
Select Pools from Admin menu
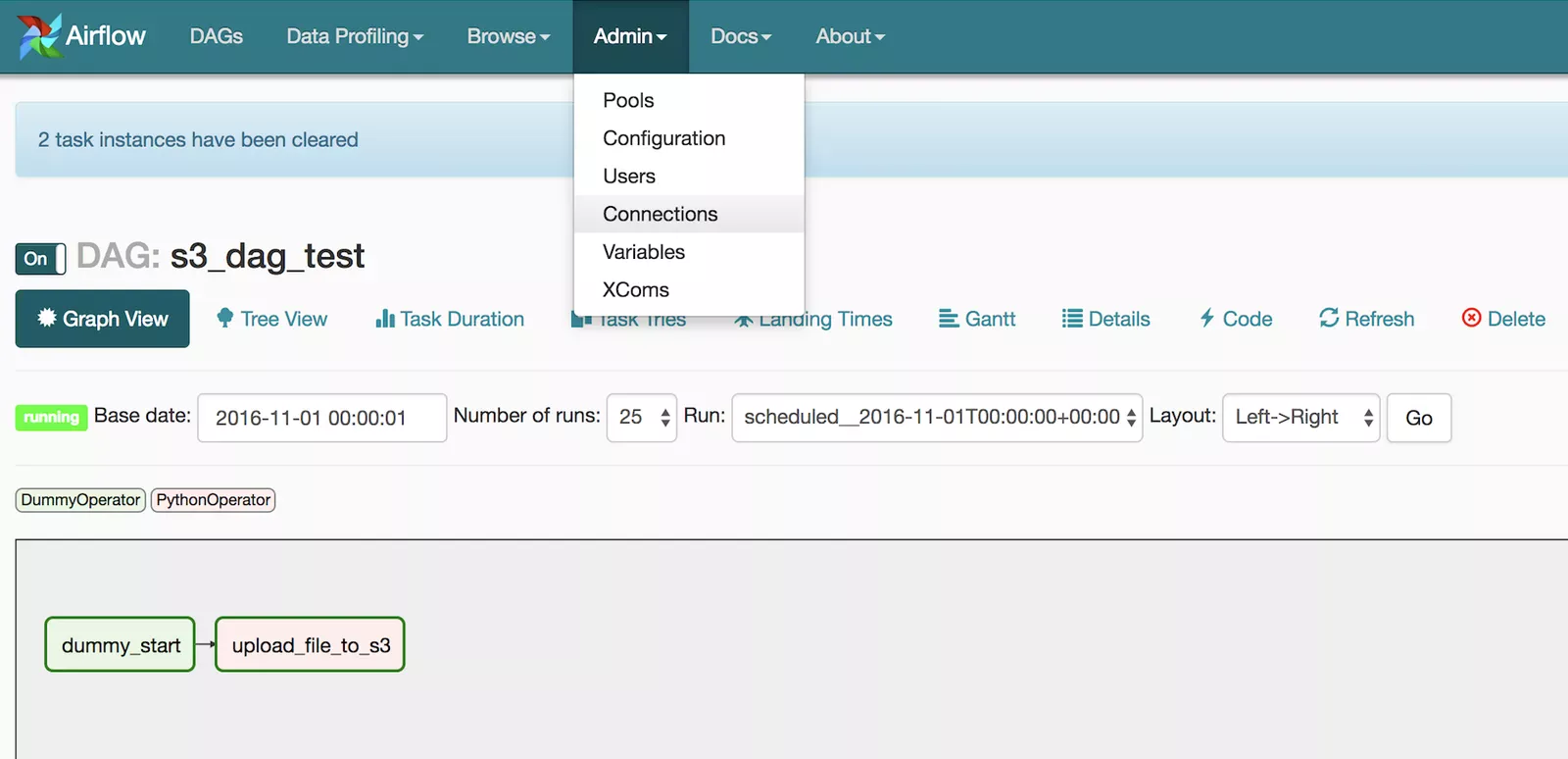(689, 100)
